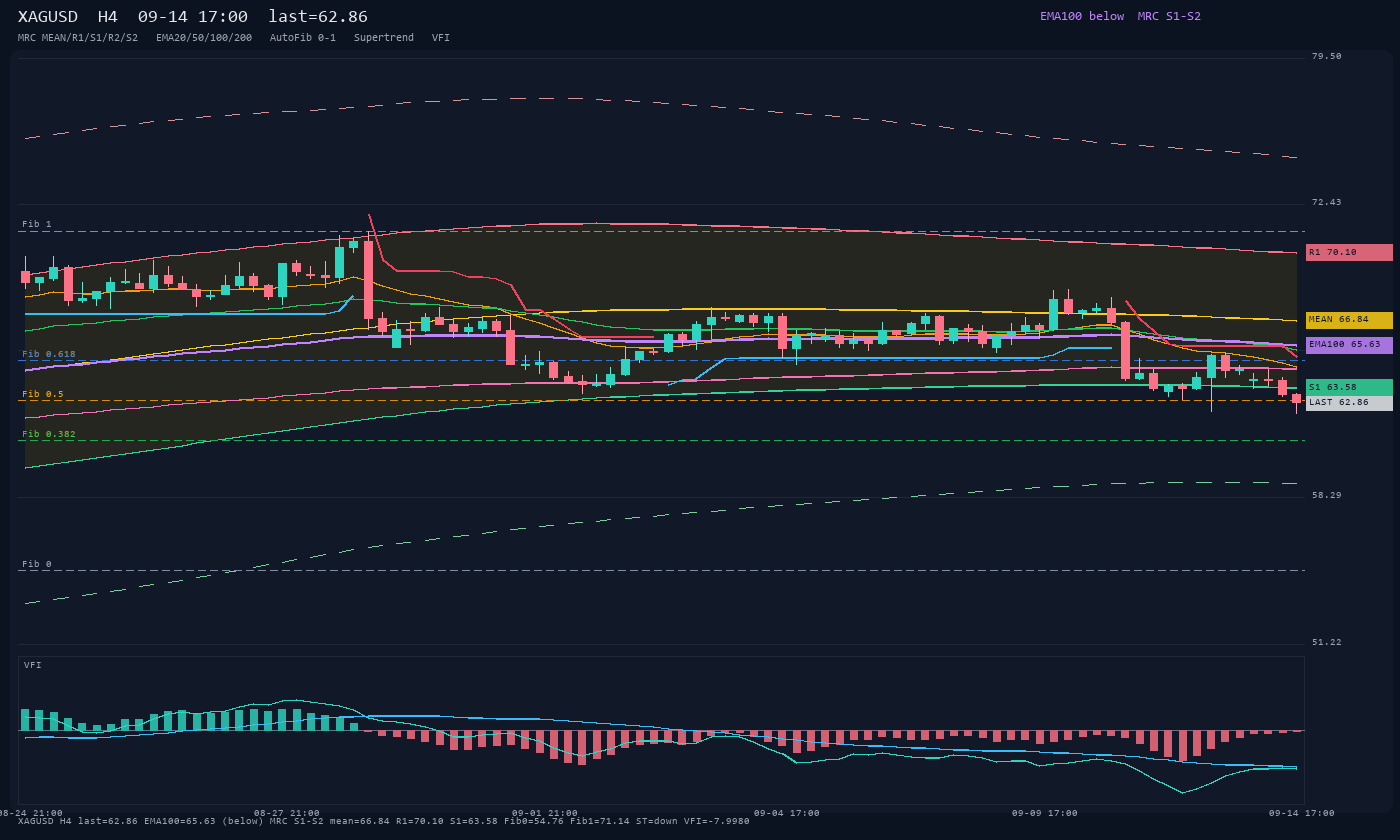Click the green S1 63.58 price tag
The image size is (1400, 840).
coord(1349,387)
